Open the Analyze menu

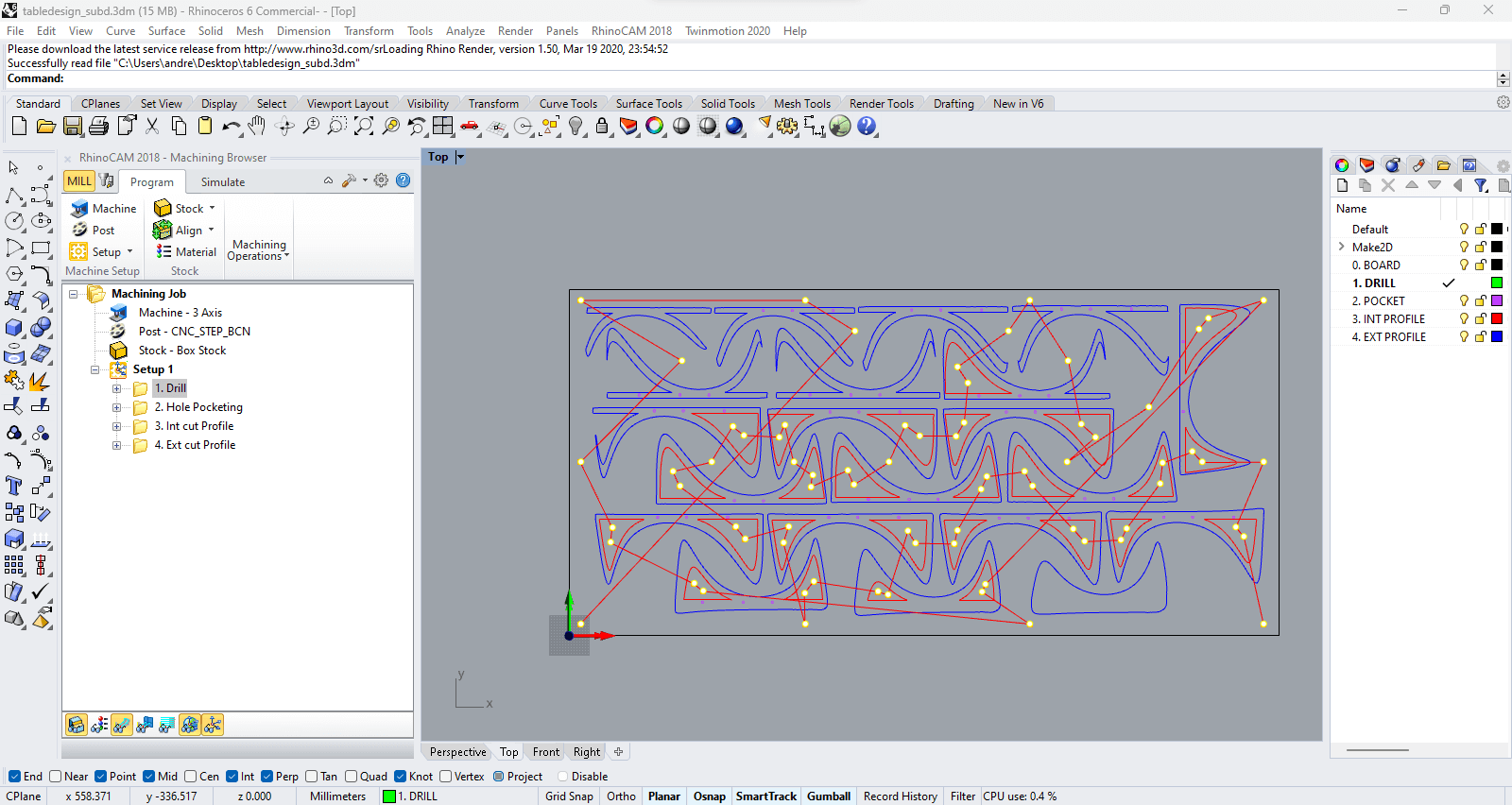click(x=465, y=31)
